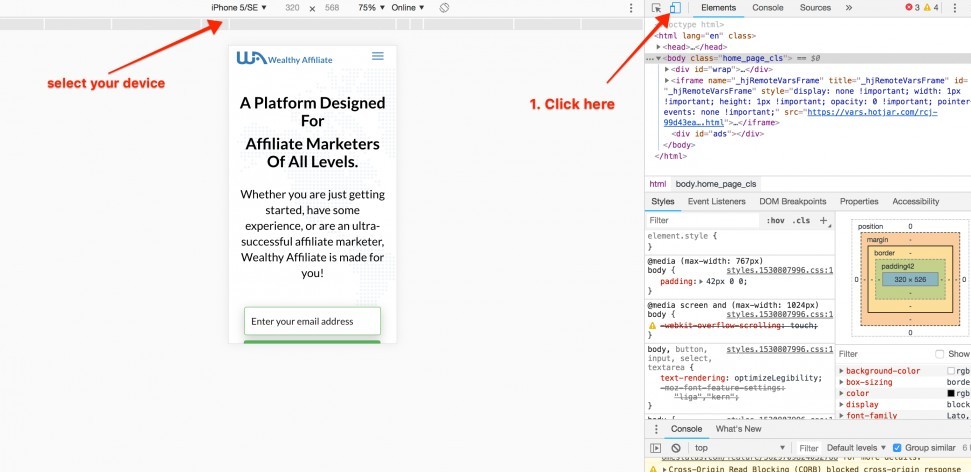971x472 pixels.
Task: Open the 75% zoom dropdown
Action: pyautogui.click(x=372, y=7)
